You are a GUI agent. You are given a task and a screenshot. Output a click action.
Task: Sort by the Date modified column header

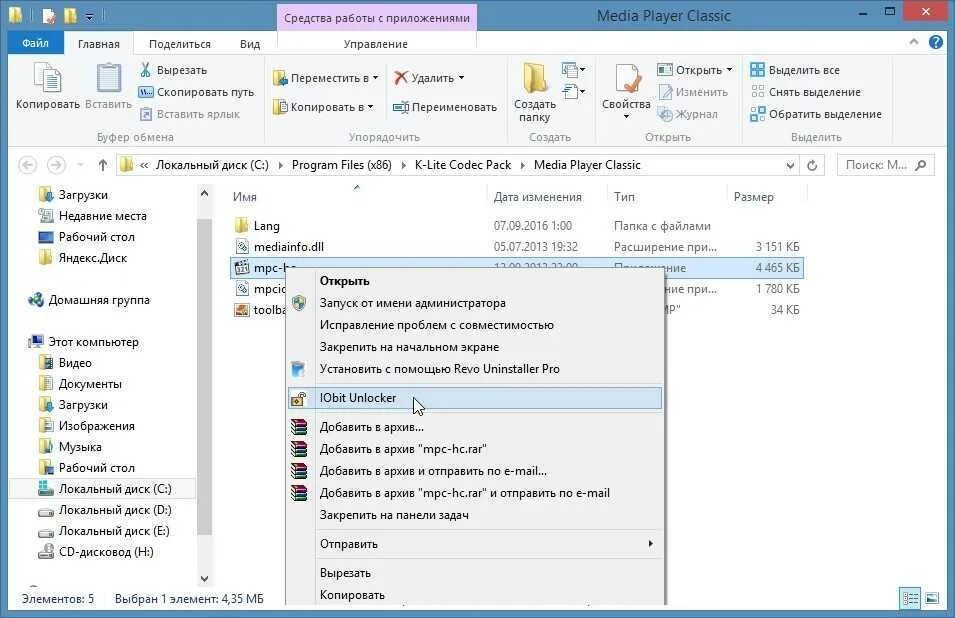click(x=537, y=197)
